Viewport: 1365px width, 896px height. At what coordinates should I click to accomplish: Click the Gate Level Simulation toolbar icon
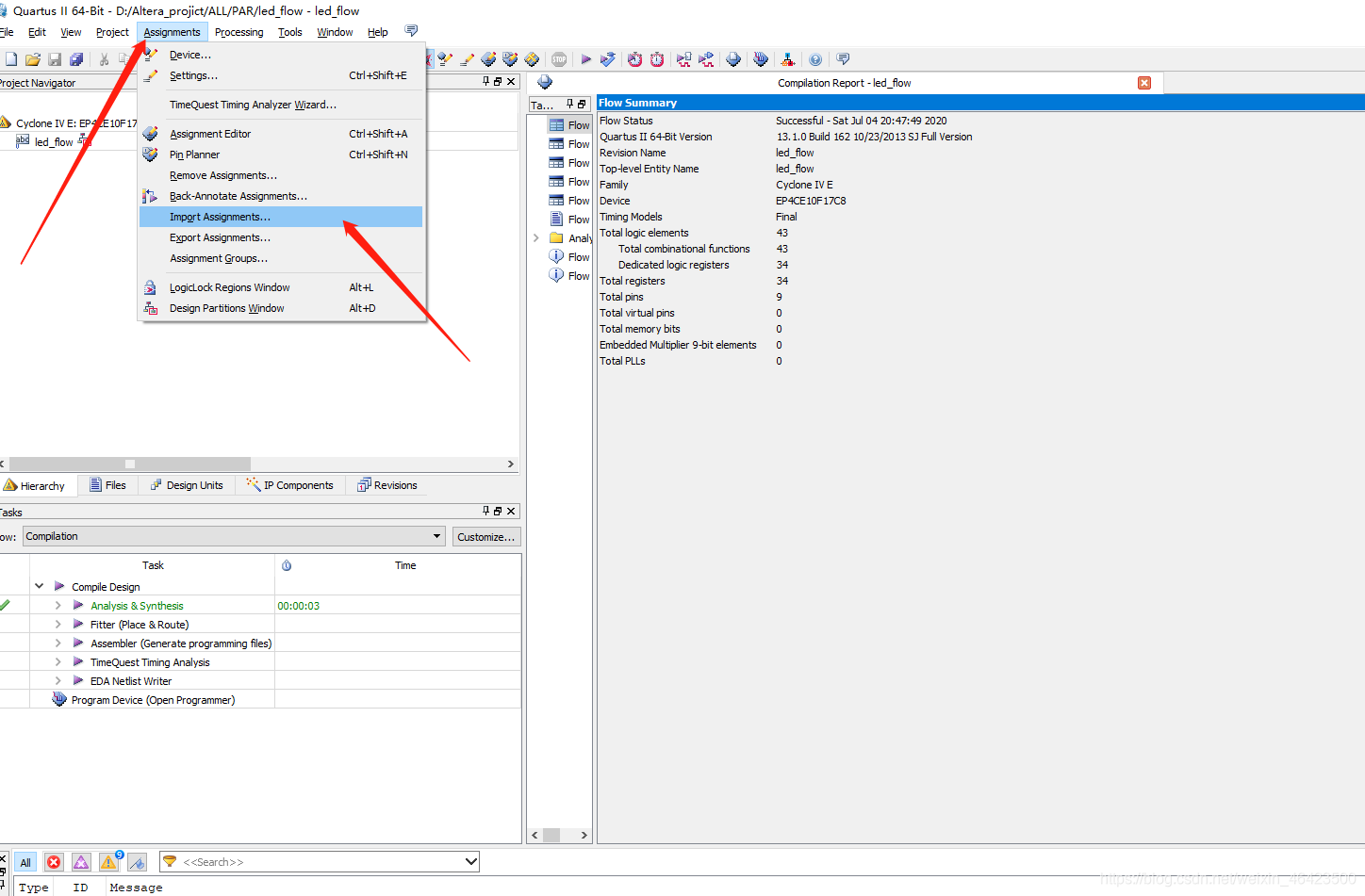coord(706,59)
